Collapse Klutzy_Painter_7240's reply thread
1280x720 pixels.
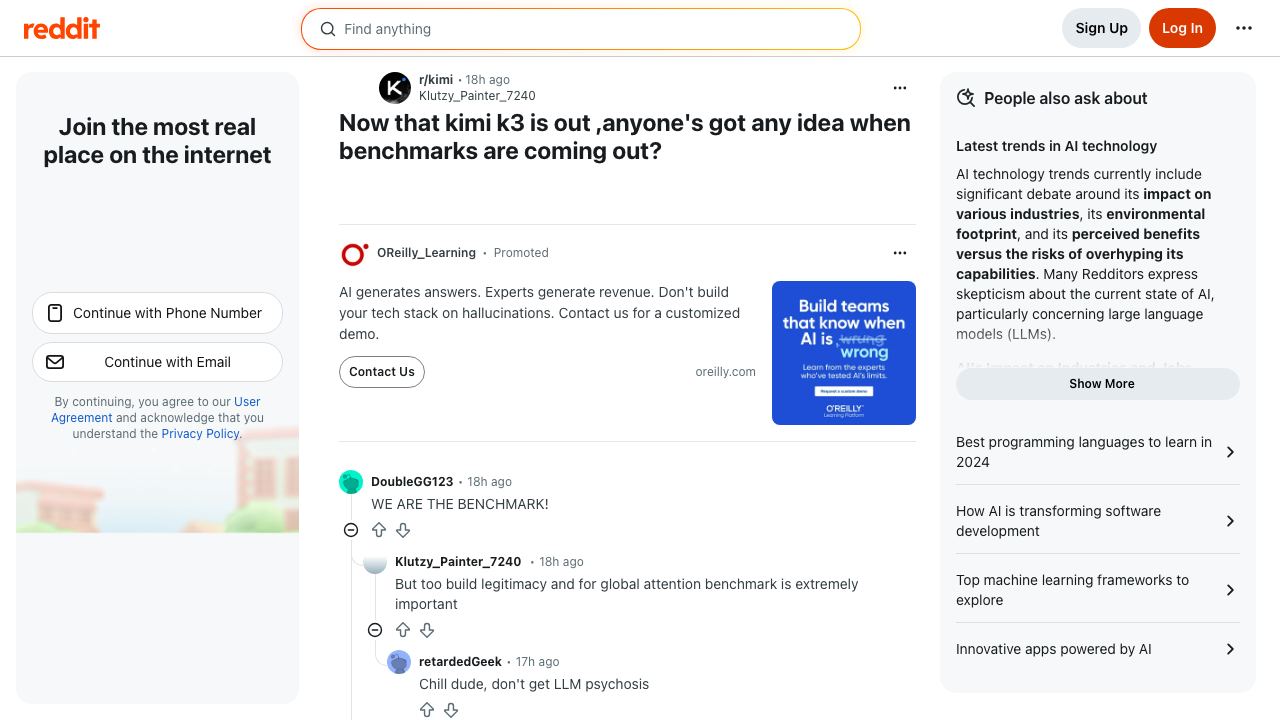pyautogui.click(x=375, y=630)
